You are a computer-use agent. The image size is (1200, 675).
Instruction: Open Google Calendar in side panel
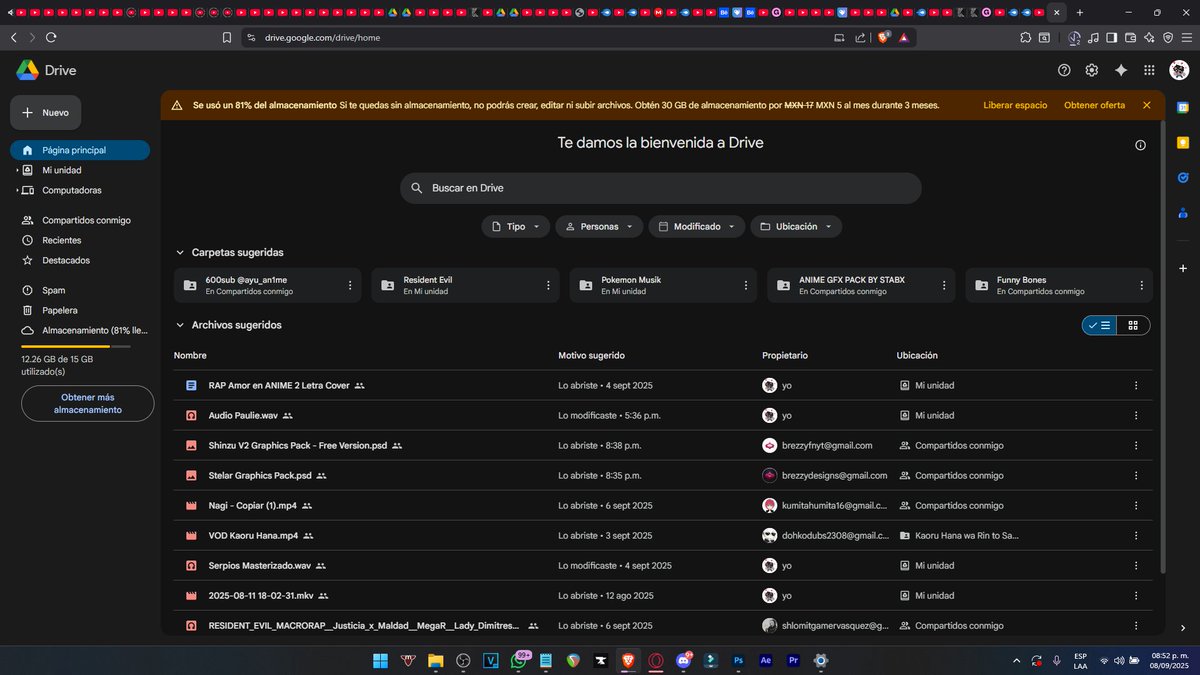click(x=1183, y=107)
